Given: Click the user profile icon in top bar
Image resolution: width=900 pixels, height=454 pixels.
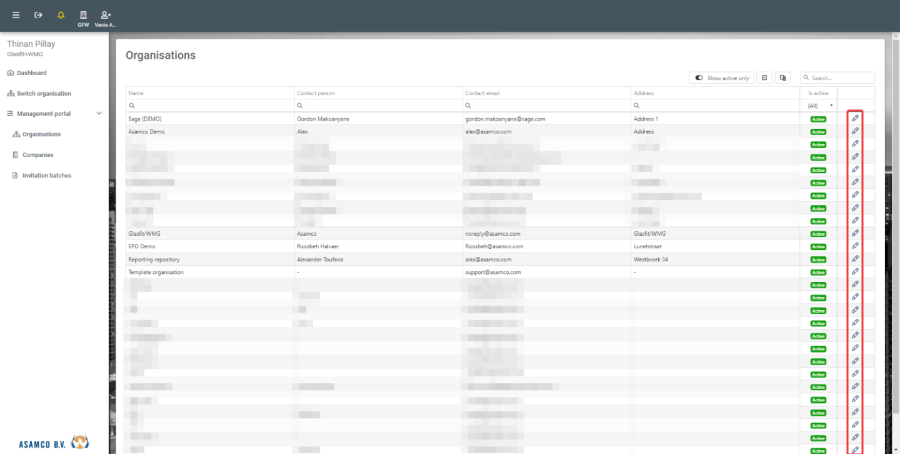Looking at the screenshot, I should coord(106,17).
